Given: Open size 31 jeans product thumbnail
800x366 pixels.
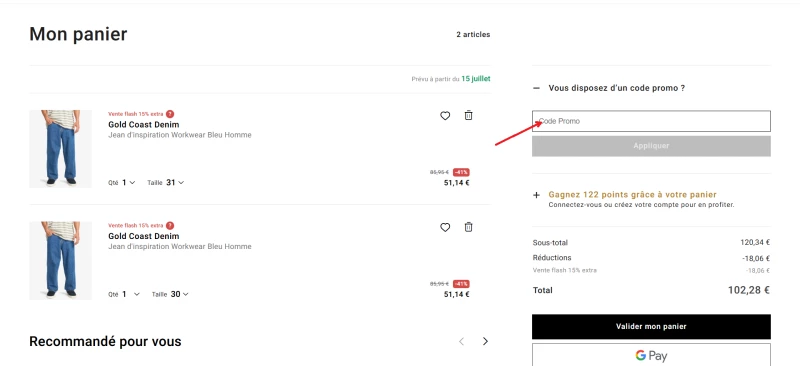Looking at the screenshot, I should (x=61, y=149).
